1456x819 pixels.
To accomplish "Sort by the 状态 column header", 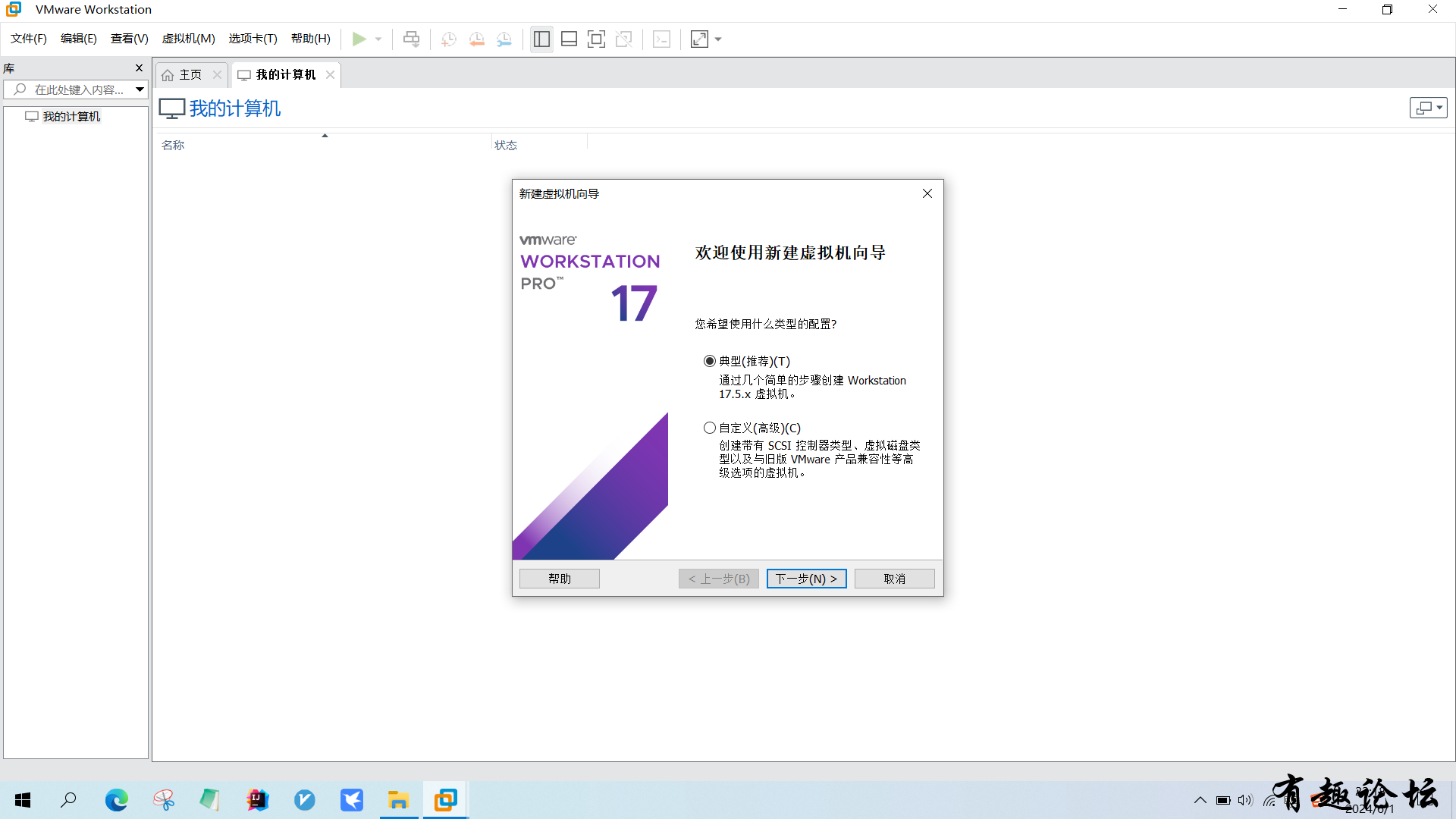I will pos(506,145).
